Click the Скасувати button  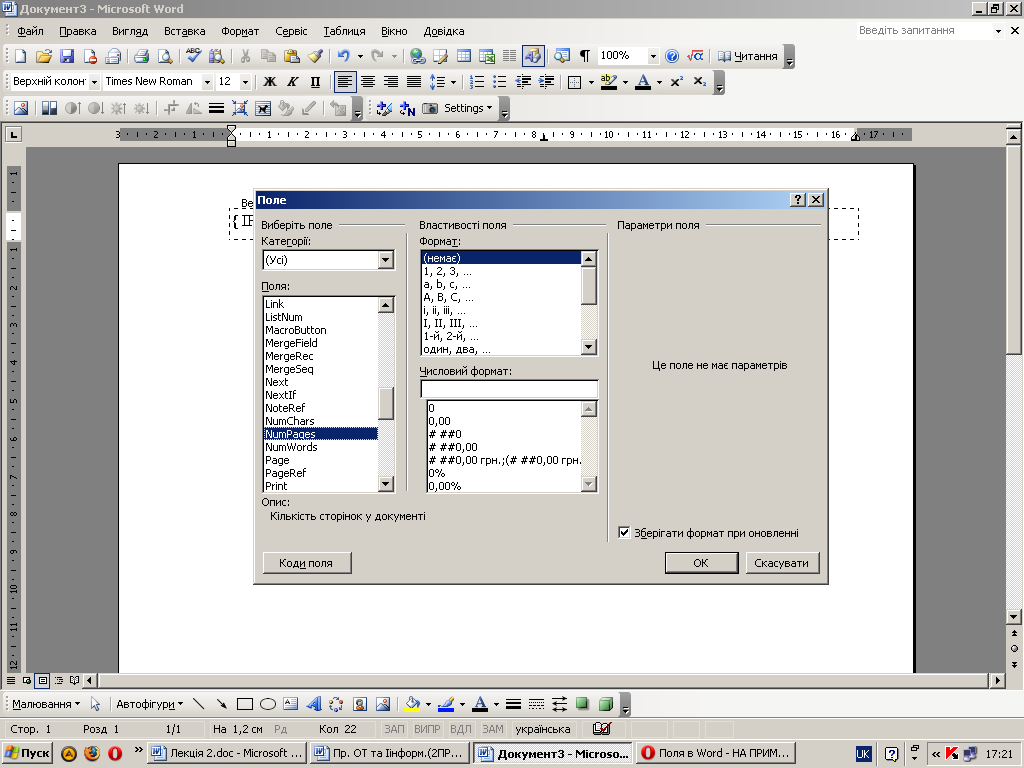click(x=782, y=563)
